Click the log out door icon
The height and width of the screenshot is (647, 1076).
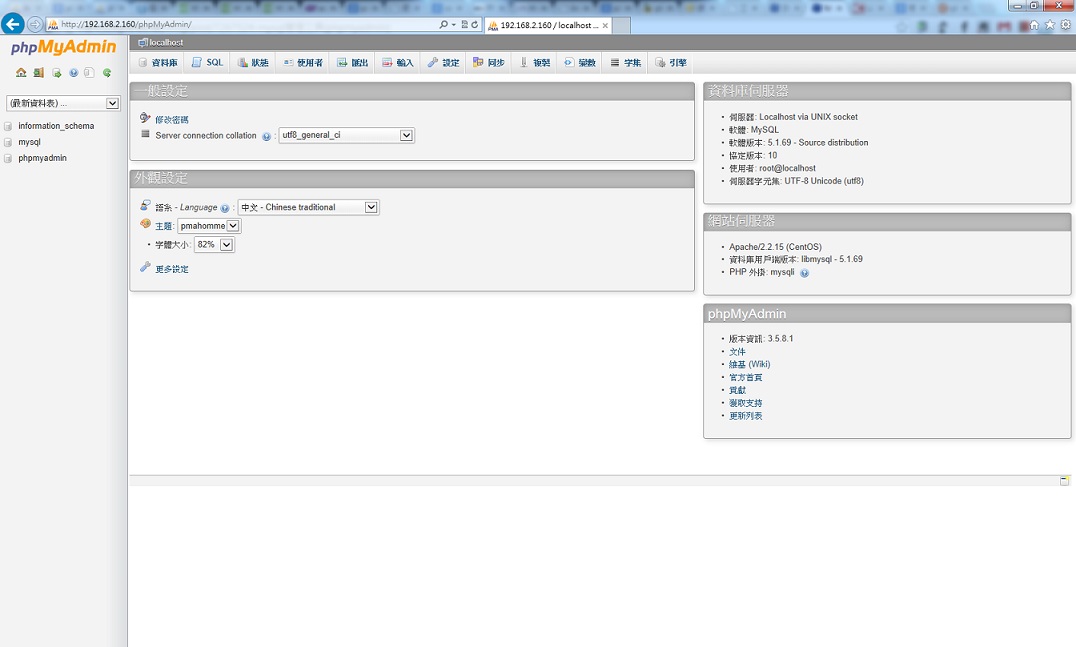(x=38, y=73)
